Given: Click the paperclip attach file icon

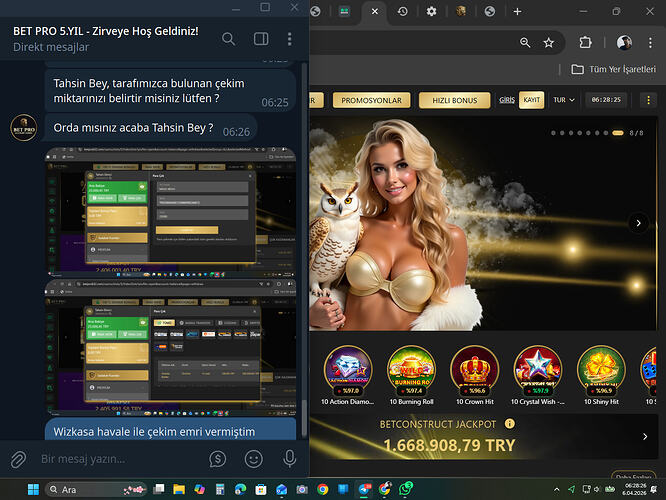Looking at the screenshot, I should [18, 459].
